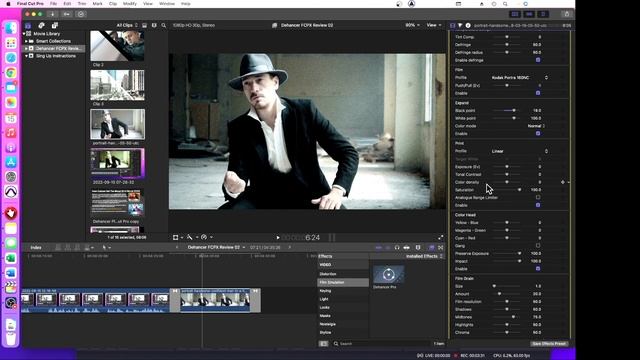Toggle Enable checkbox in Expand section
Screen dimensions: 640x360
(538, 133)
